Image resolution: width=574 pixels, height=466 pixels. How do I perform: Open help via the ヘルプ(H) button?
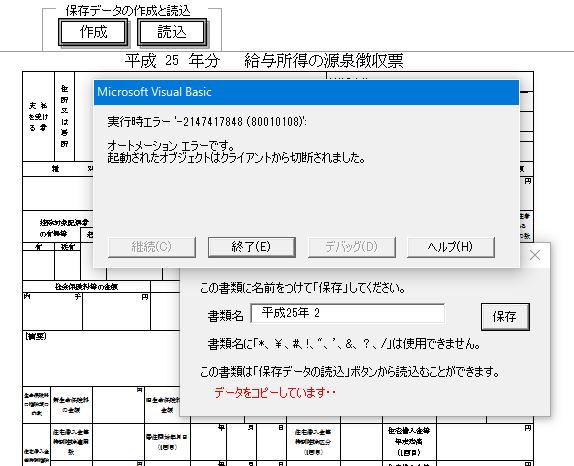click(451, 247)
